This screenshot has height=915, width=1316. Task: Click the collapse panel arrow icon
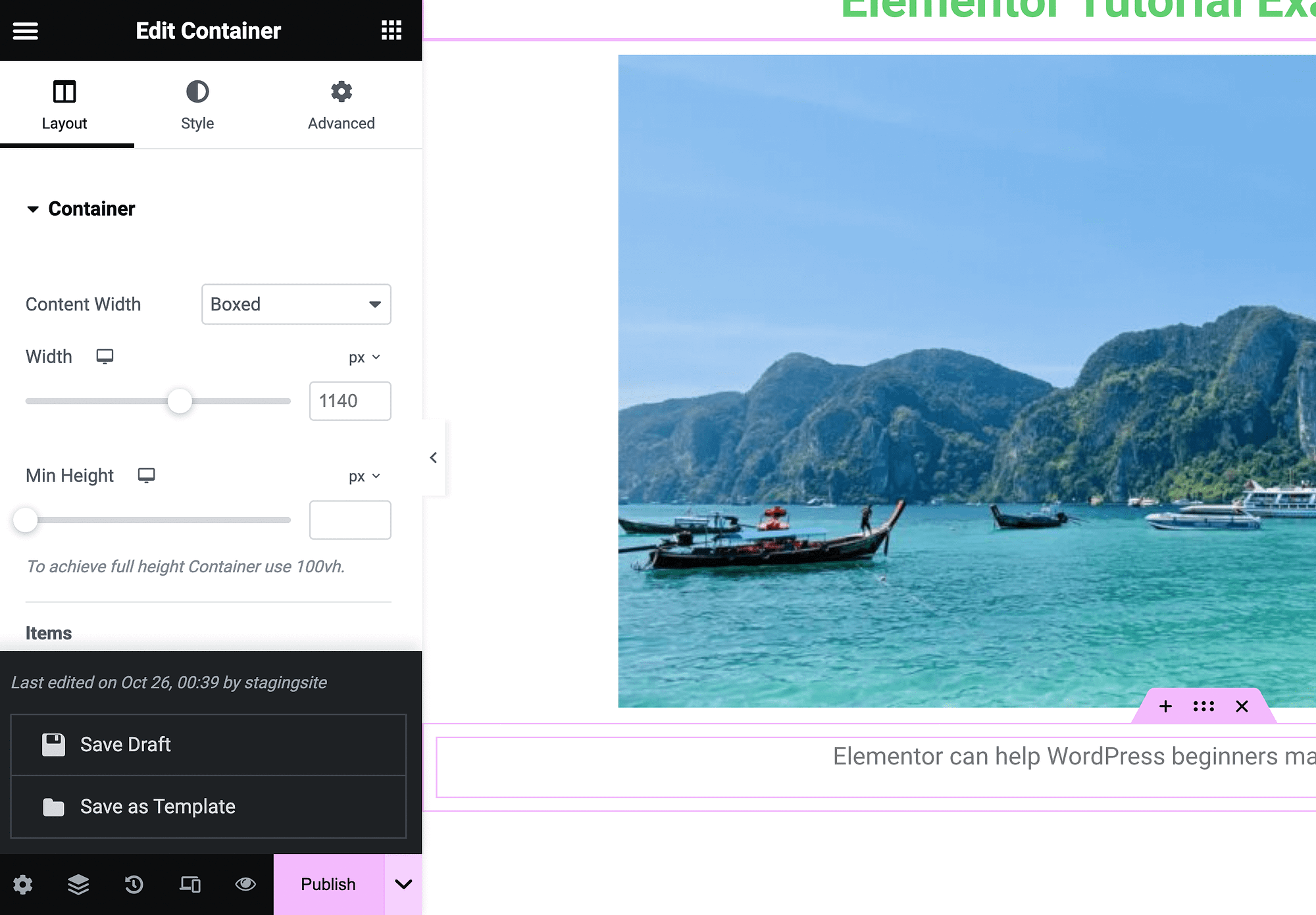point(432,458)
